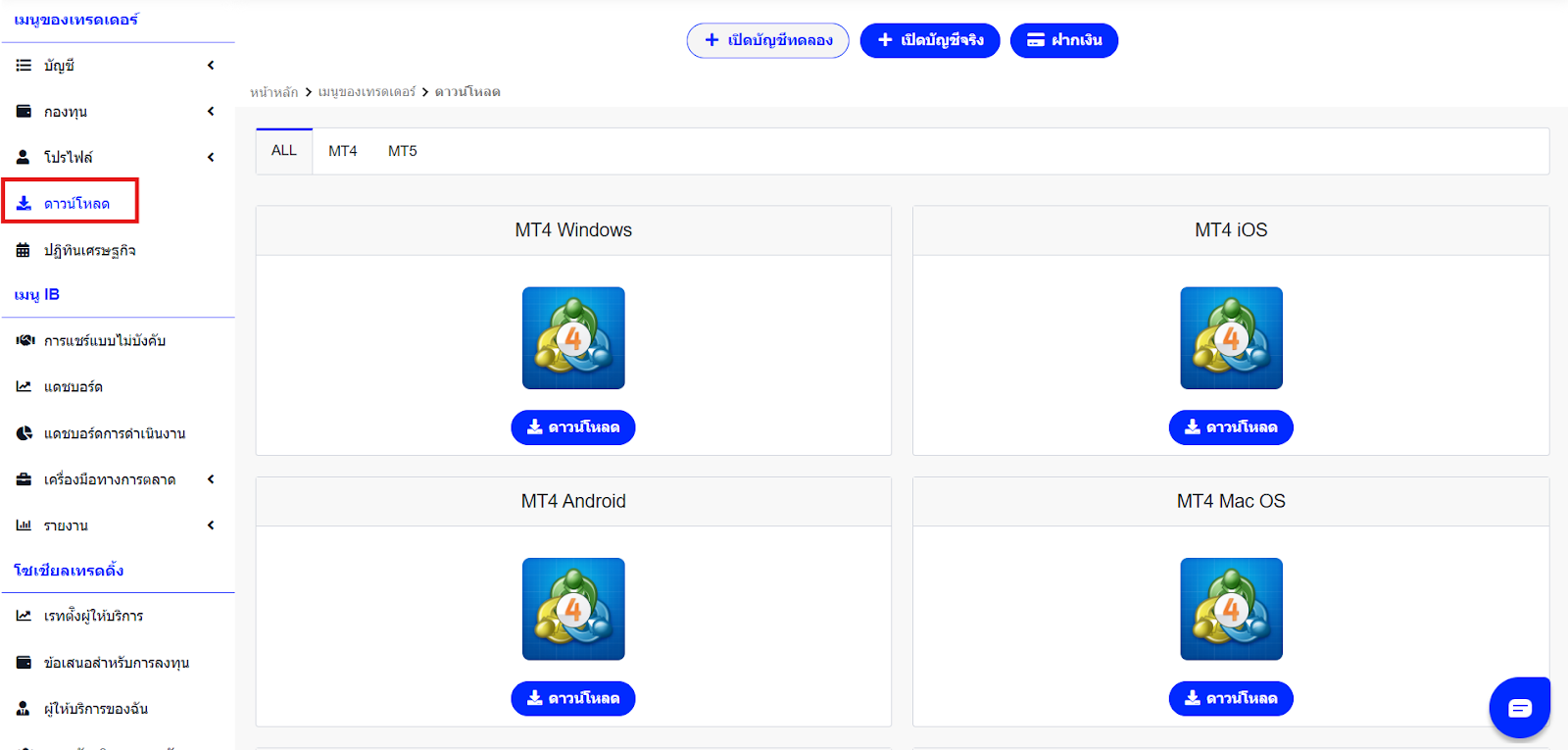Viewport: 1568px width, 750px height.
Task: Click the chart icon beside เรทติ้งผู้ให้บริการ
Action: tap(24, 616)
